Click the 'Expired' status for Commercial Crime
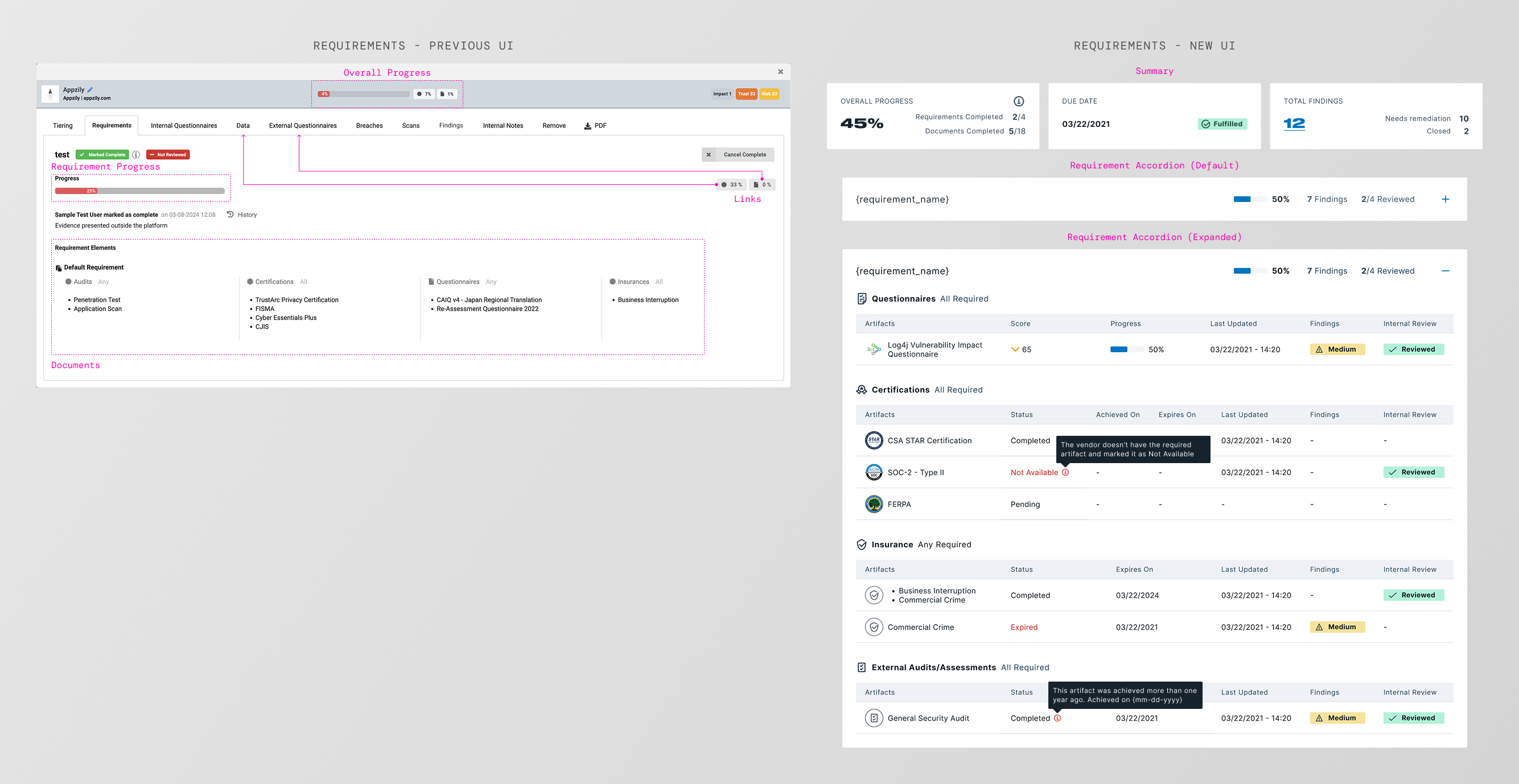Viewport: 1519px width, 784px height. (1024, 627)
